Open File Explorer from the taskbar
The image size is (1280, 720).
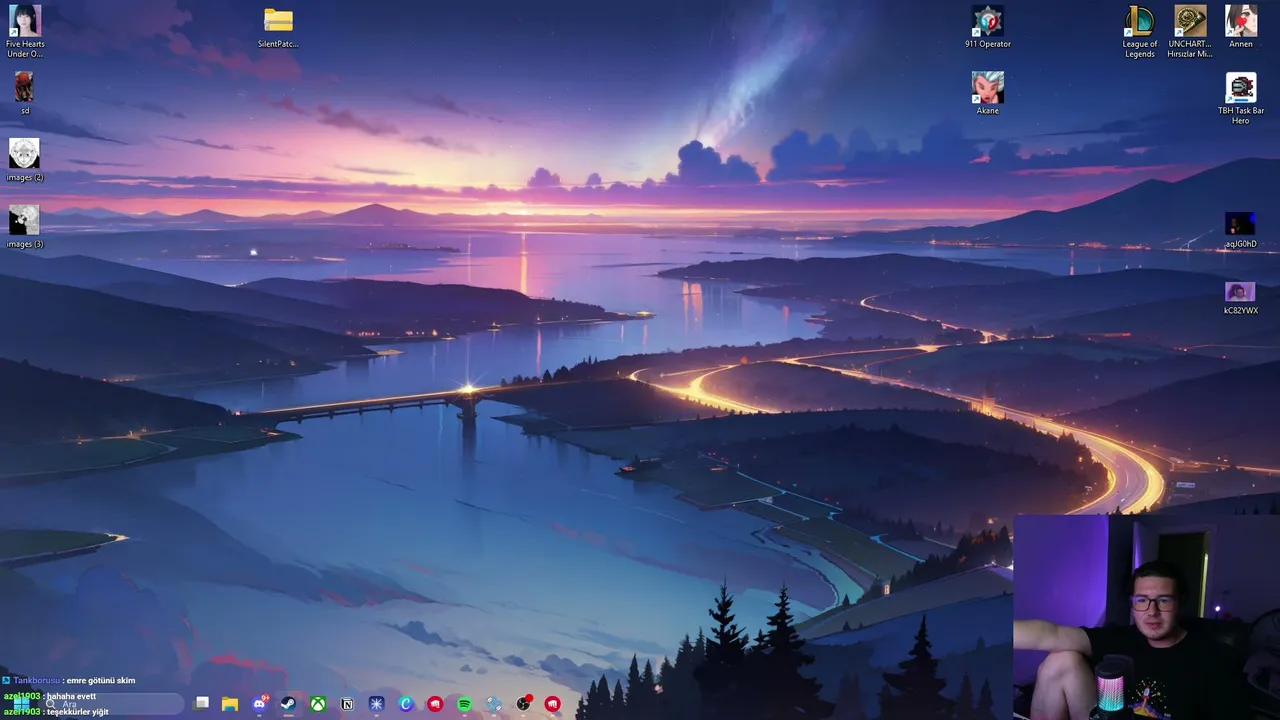pyautogui.click(x=230, y=704)
